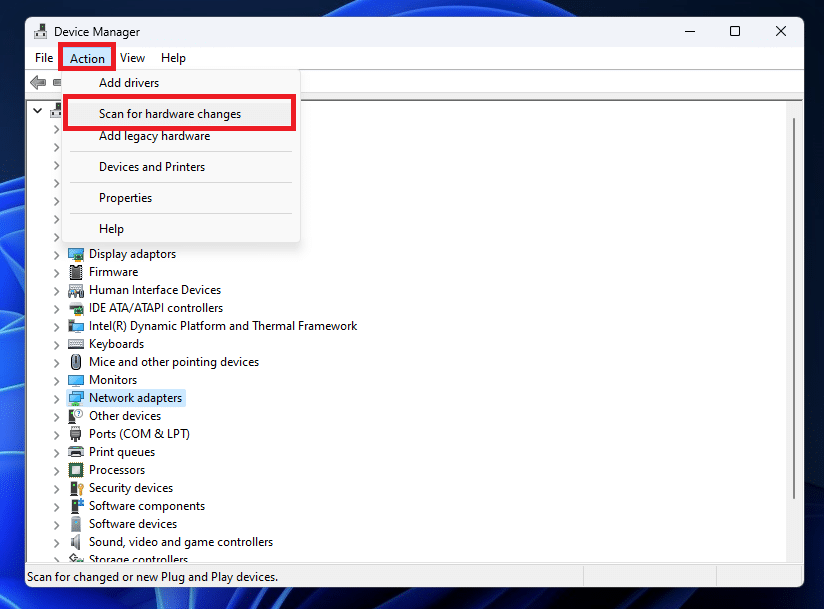This screenshot has width=824, height=609.
Task: Click the Print queues icon
Action: (76, 451)
